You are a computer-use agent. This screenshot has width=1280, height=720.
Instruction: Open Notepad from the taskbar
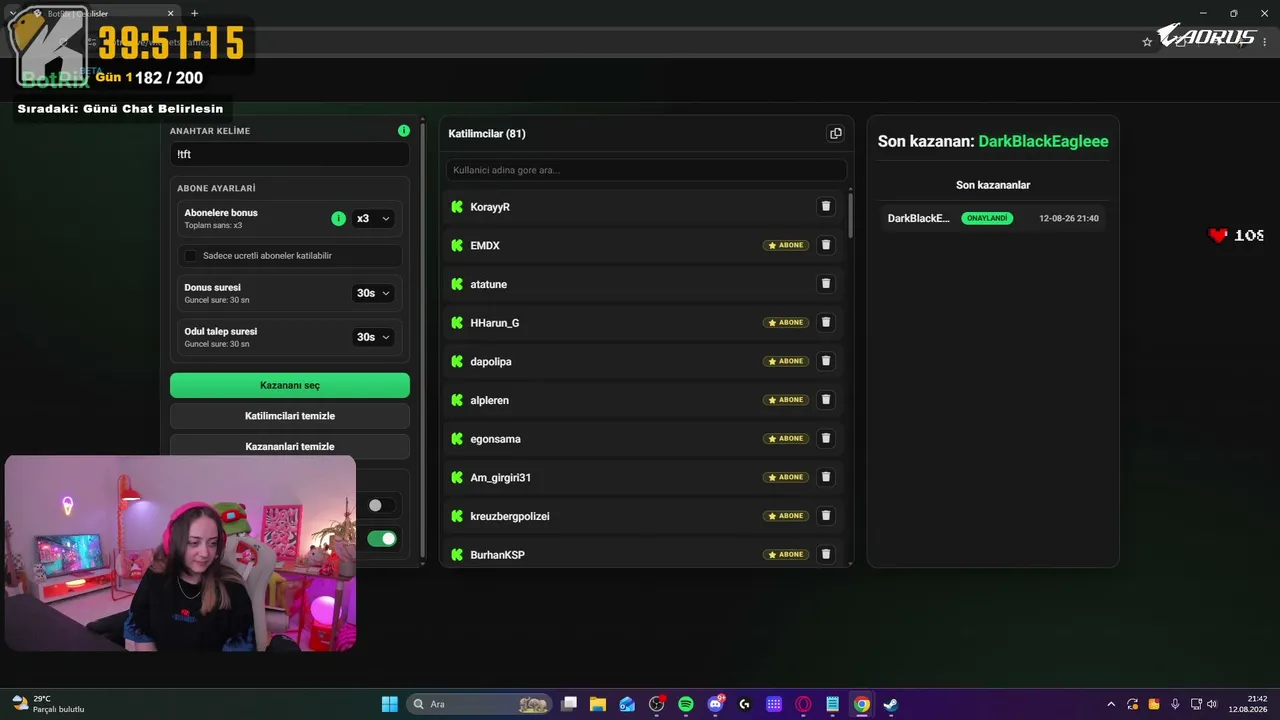(832, 704)
